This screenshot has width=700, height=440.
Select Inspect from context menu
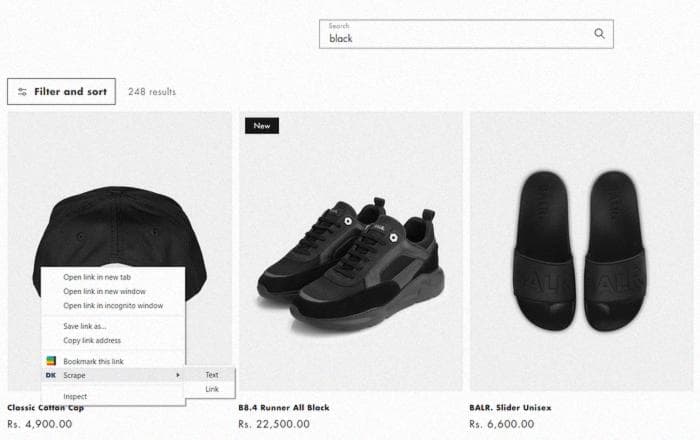pos(75,396)
